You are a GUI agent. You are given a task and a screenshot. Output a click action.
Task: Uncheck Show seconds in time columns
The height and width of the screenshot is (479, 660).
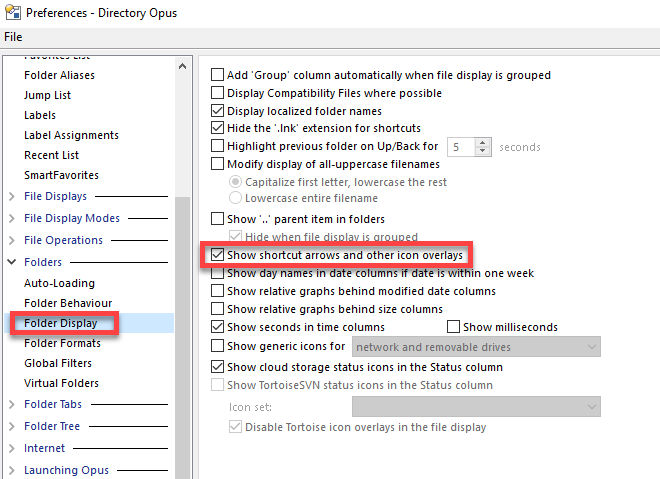(x=217, y=327)
